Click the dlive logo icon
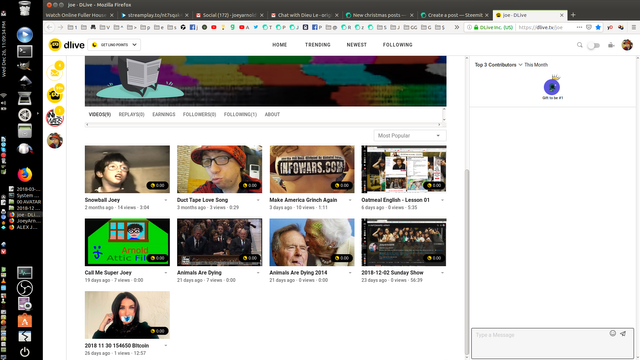This screenshot has width=640, height=360. click(55, 44)
